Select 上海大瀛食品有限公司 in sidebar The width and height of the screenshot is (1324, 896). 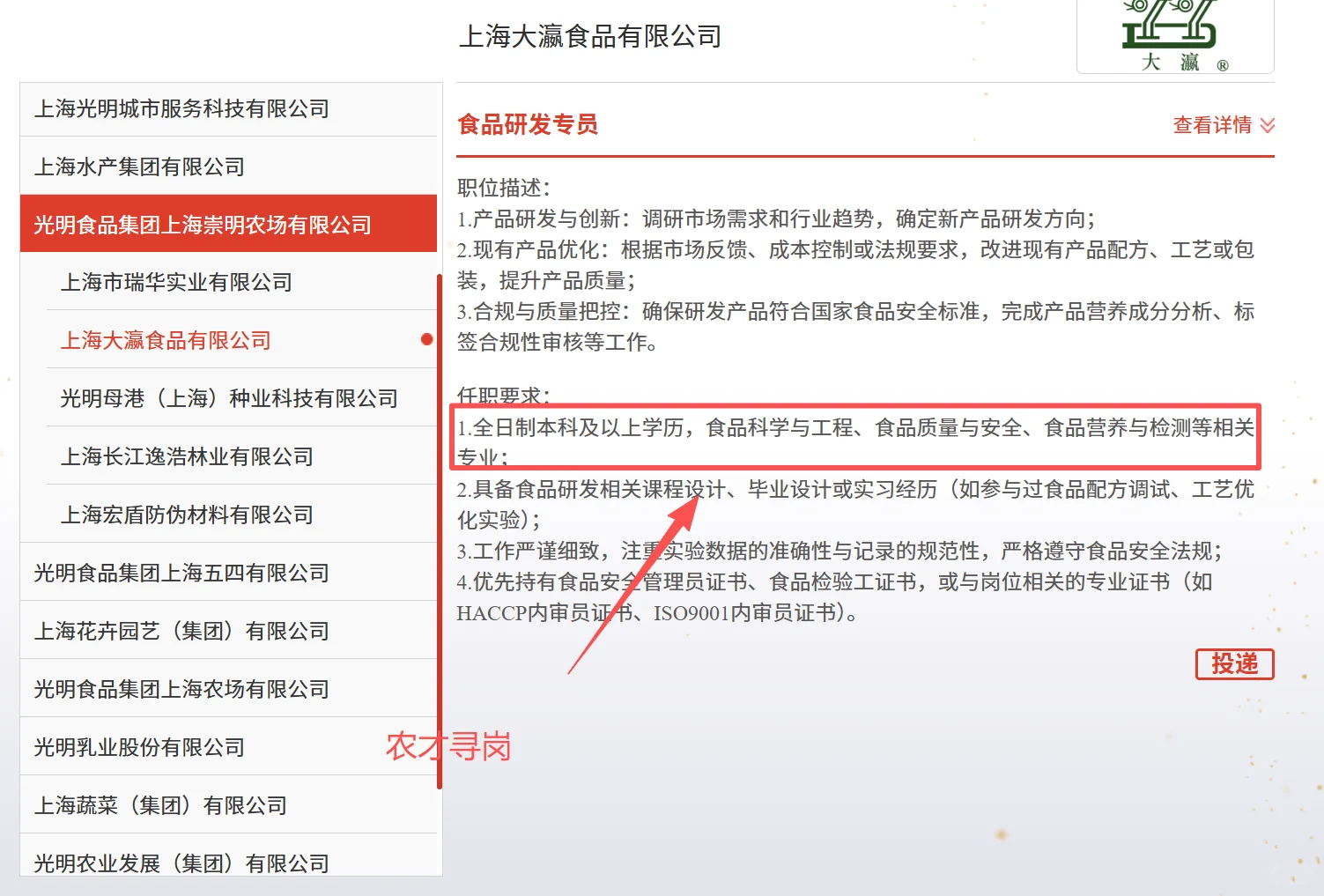tap(241, 340)
